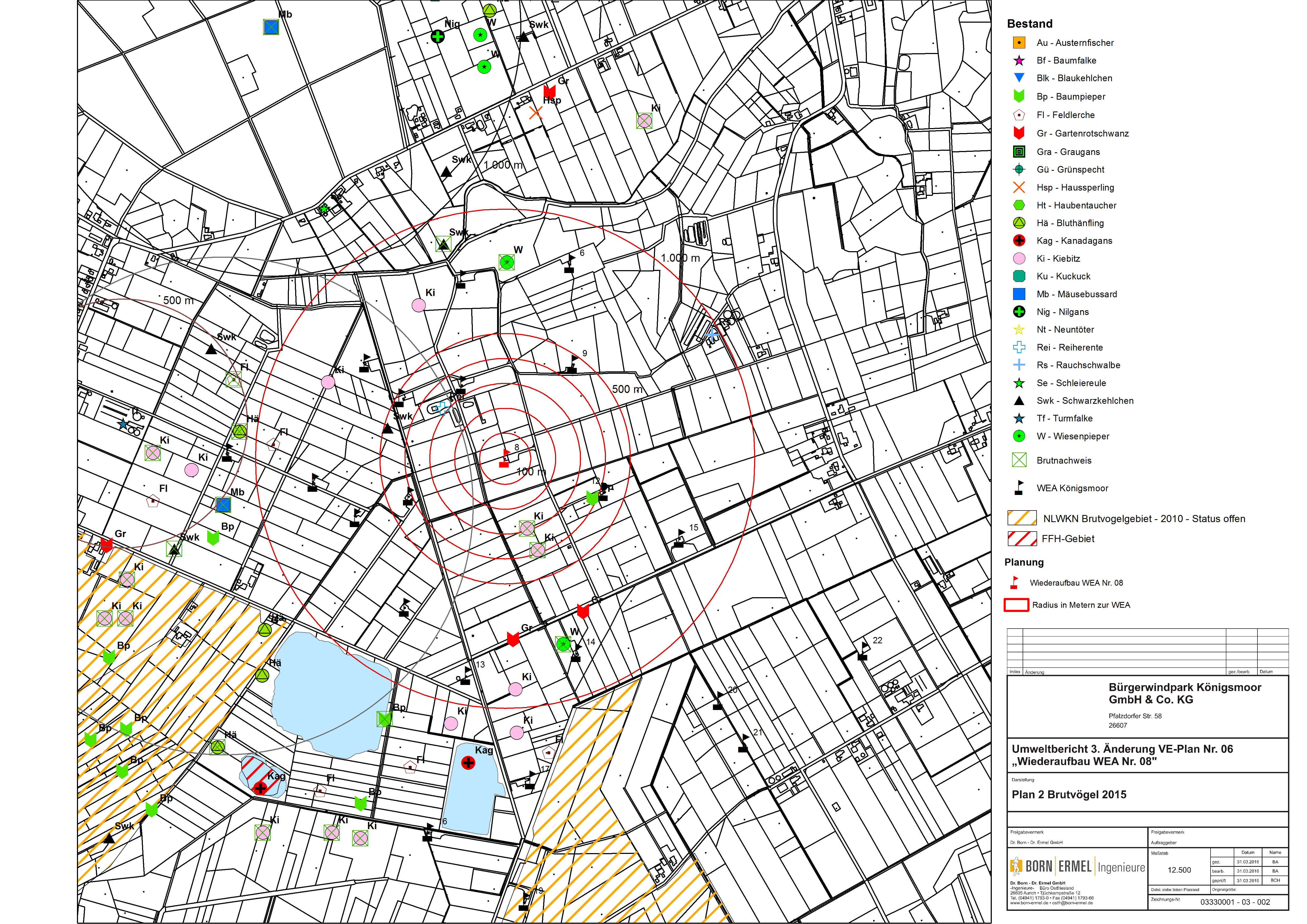Screen dimensions: 1307x924
Task: Click the Blaukehlchen blue triangle legend icon
Action: (1019, 77)
